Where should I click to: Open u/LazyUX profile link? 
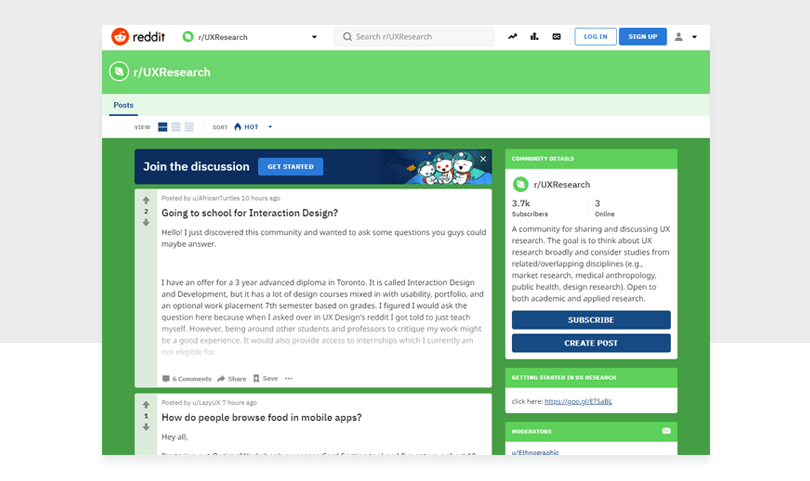pyautogui.click(x=206, y=402)
